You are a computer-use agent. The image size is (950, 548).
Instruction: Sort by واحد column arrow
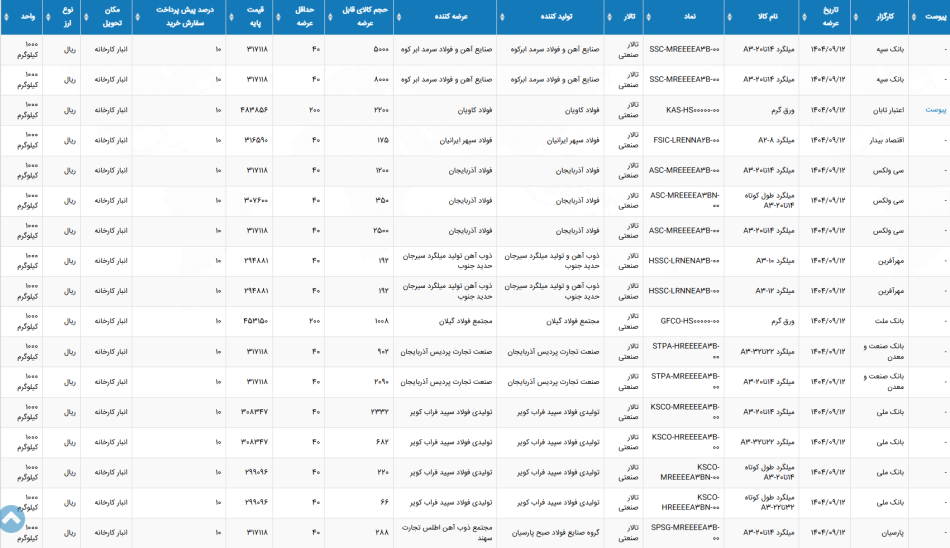(x=5, y=17)
